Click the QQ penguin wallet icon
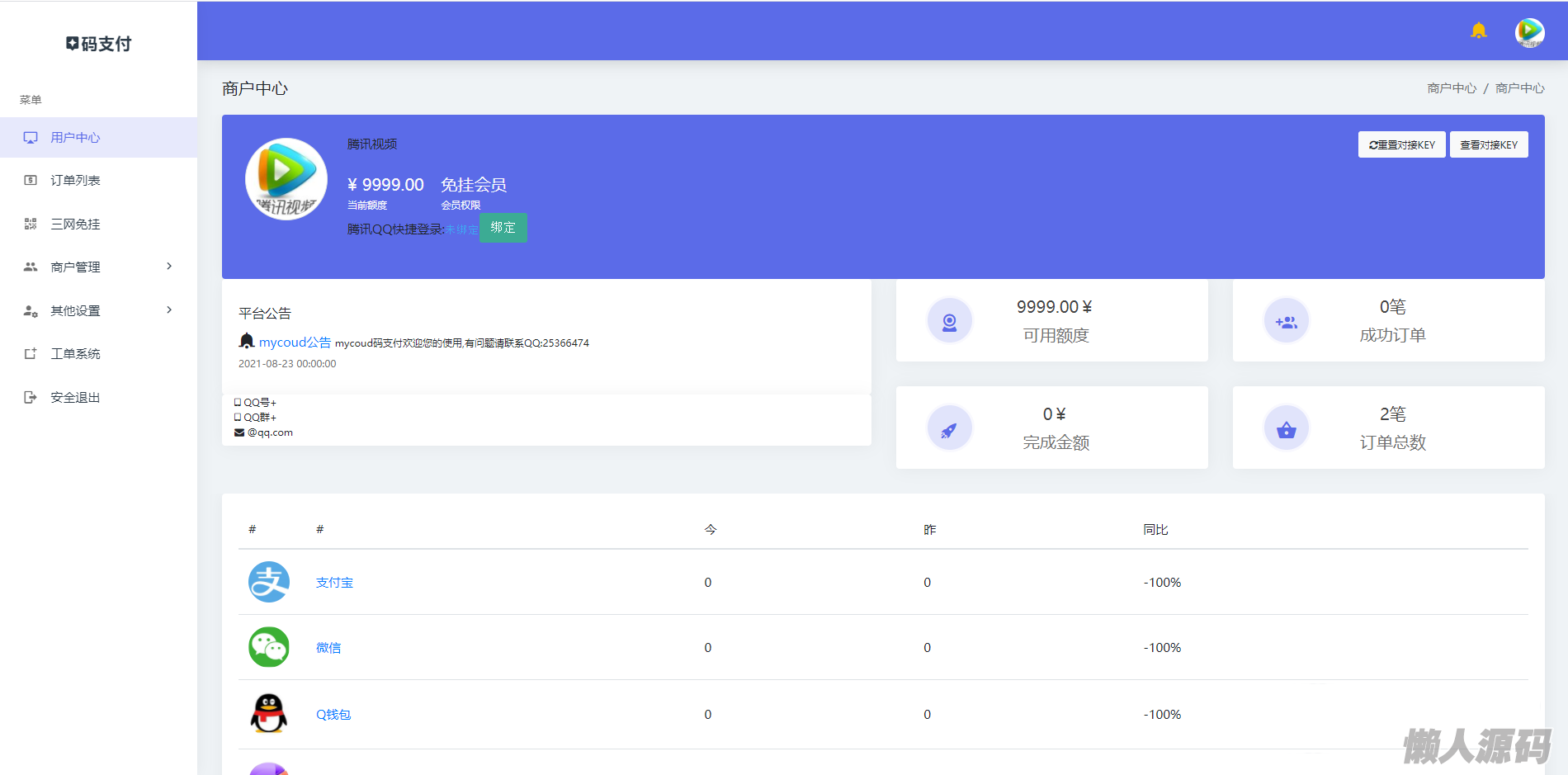 click(x=269, y=714)
